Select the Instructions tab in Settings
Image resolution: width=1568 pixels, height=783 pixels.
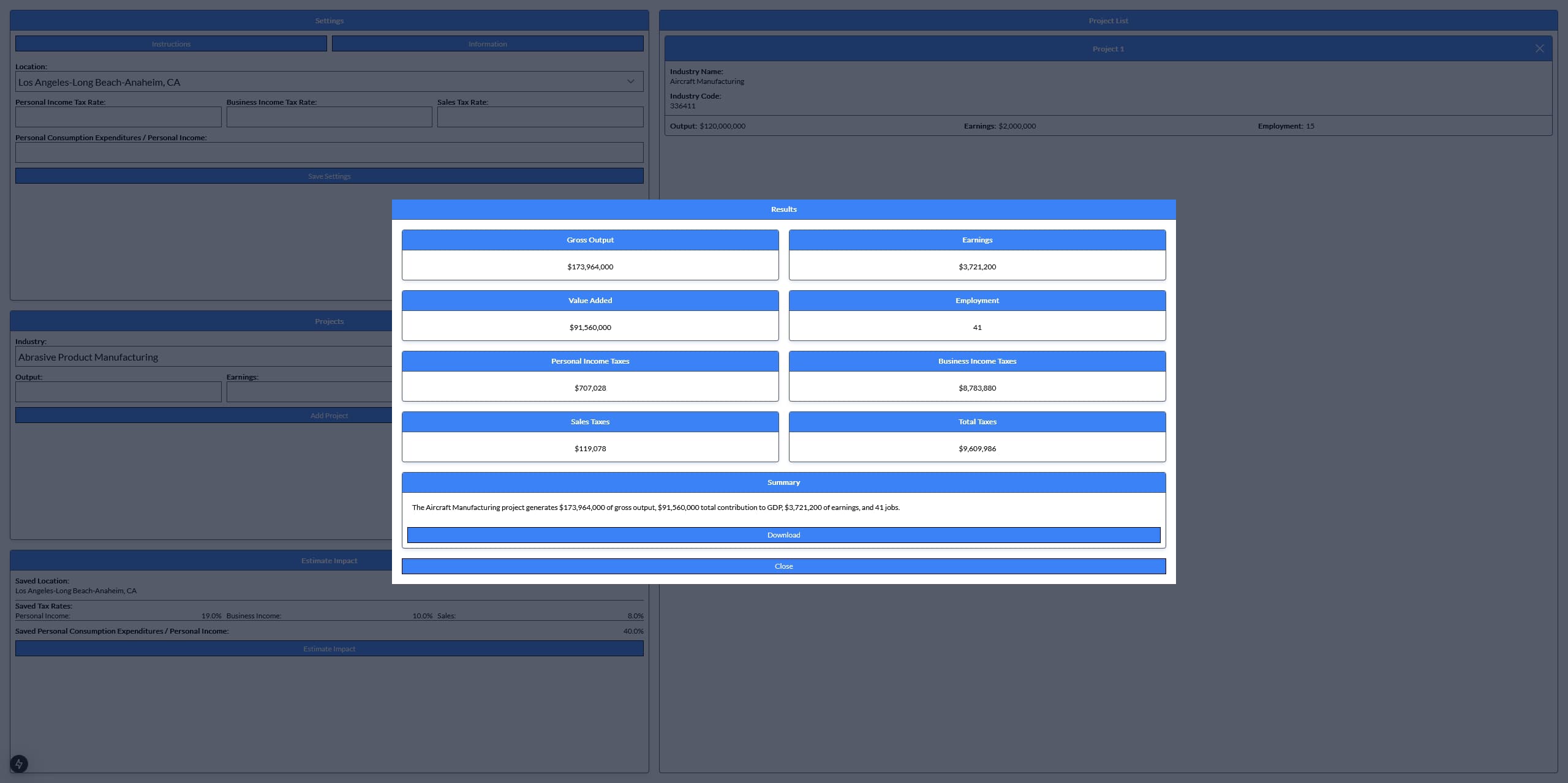point(170,43)
